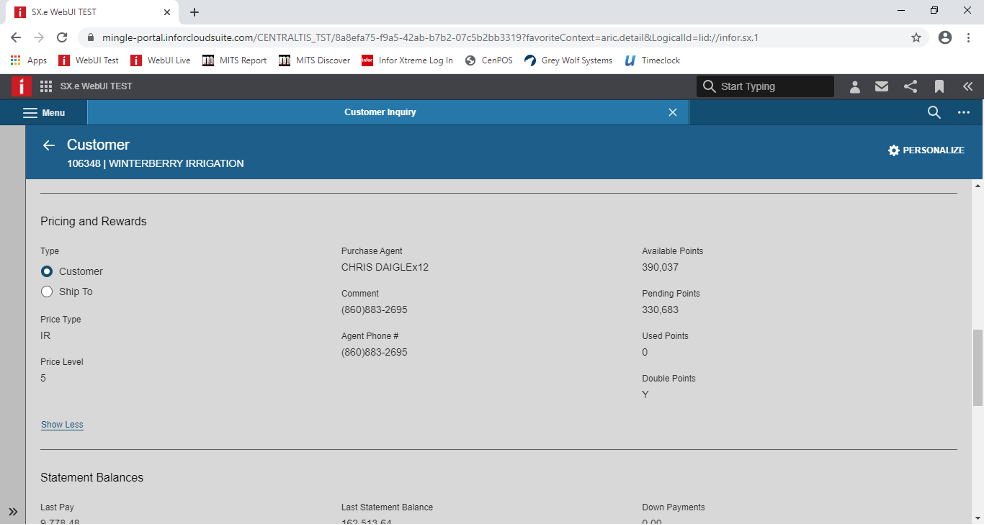Click customer title 106348 | WINTERBERRY IRRIGATION
The height and width of the screenshot is (525, 985).
click(x=156, y=163)
